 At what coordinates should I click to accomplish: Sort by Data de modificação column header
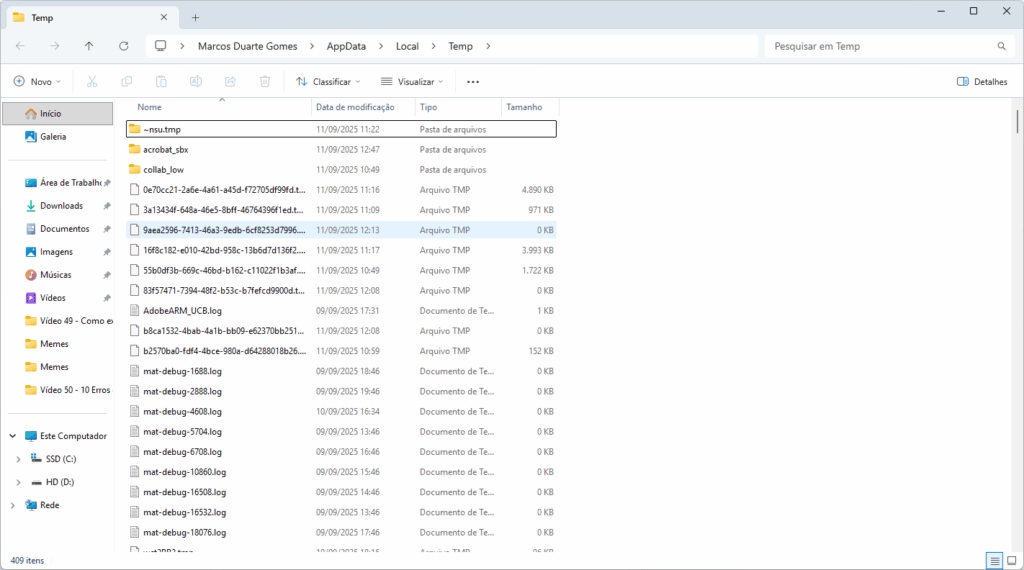coord(363,107)
